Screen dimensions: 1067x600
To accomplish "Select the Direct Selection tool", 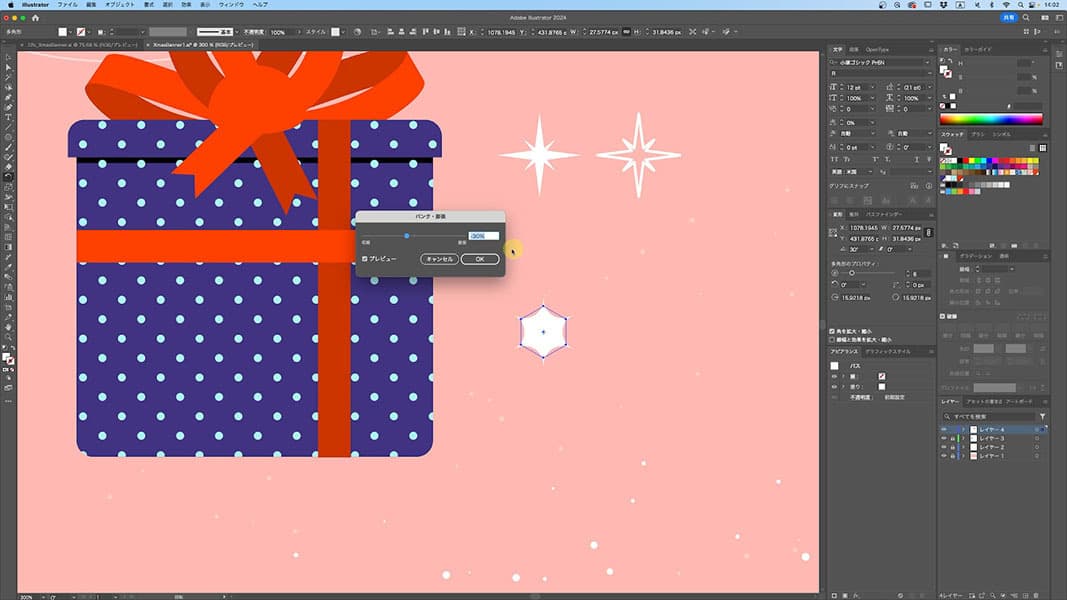I will pyautogui.click(x=8, y=68).
